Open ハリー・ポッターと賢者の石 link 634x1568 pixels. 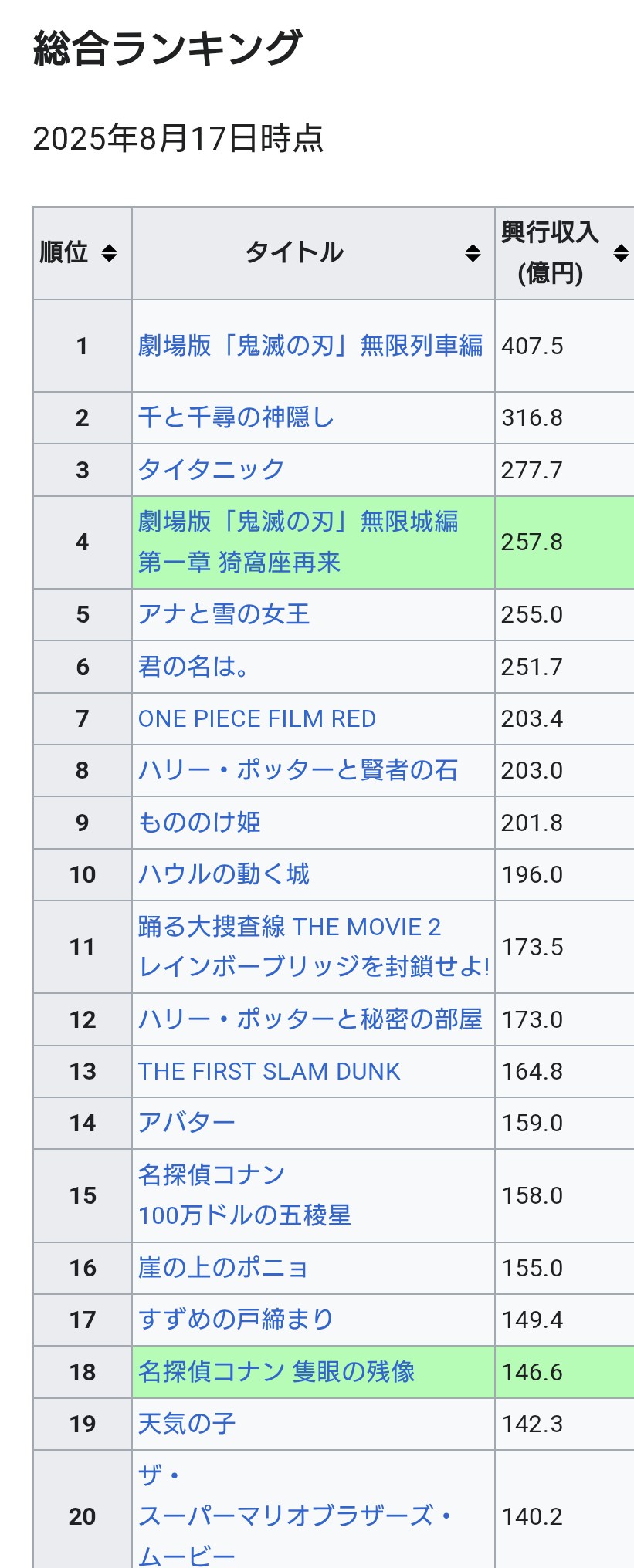point(298,770)
